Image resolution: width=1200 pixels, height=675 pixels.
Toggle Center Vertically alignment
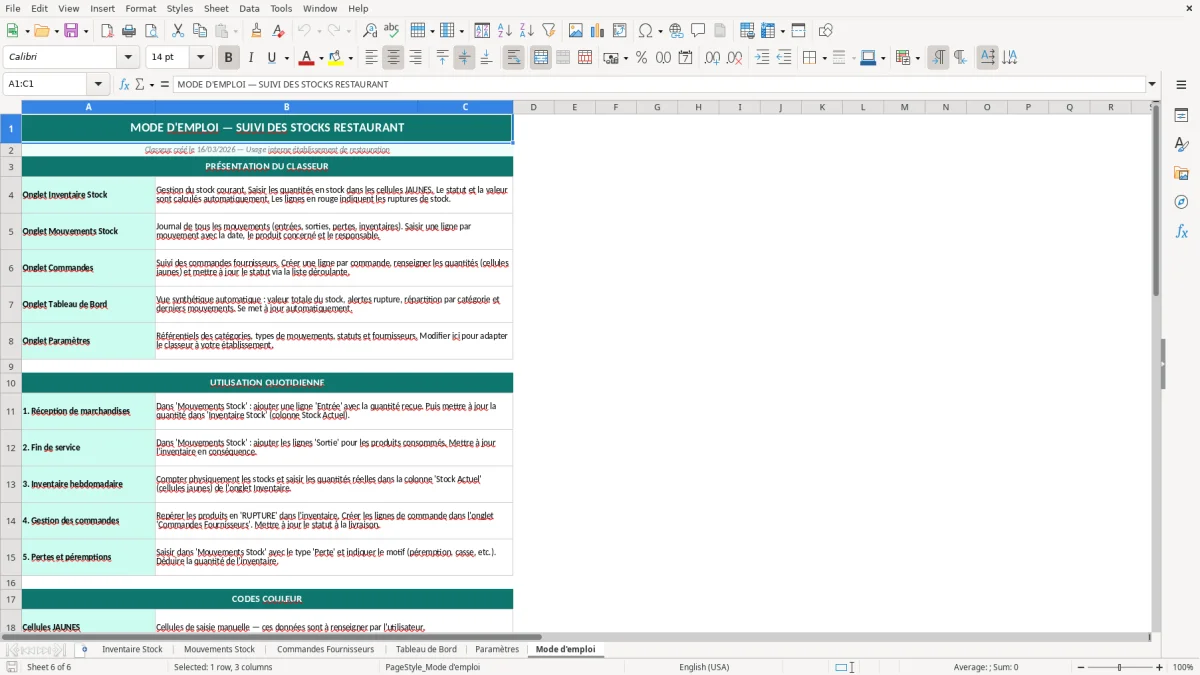[x=464, y=58]
